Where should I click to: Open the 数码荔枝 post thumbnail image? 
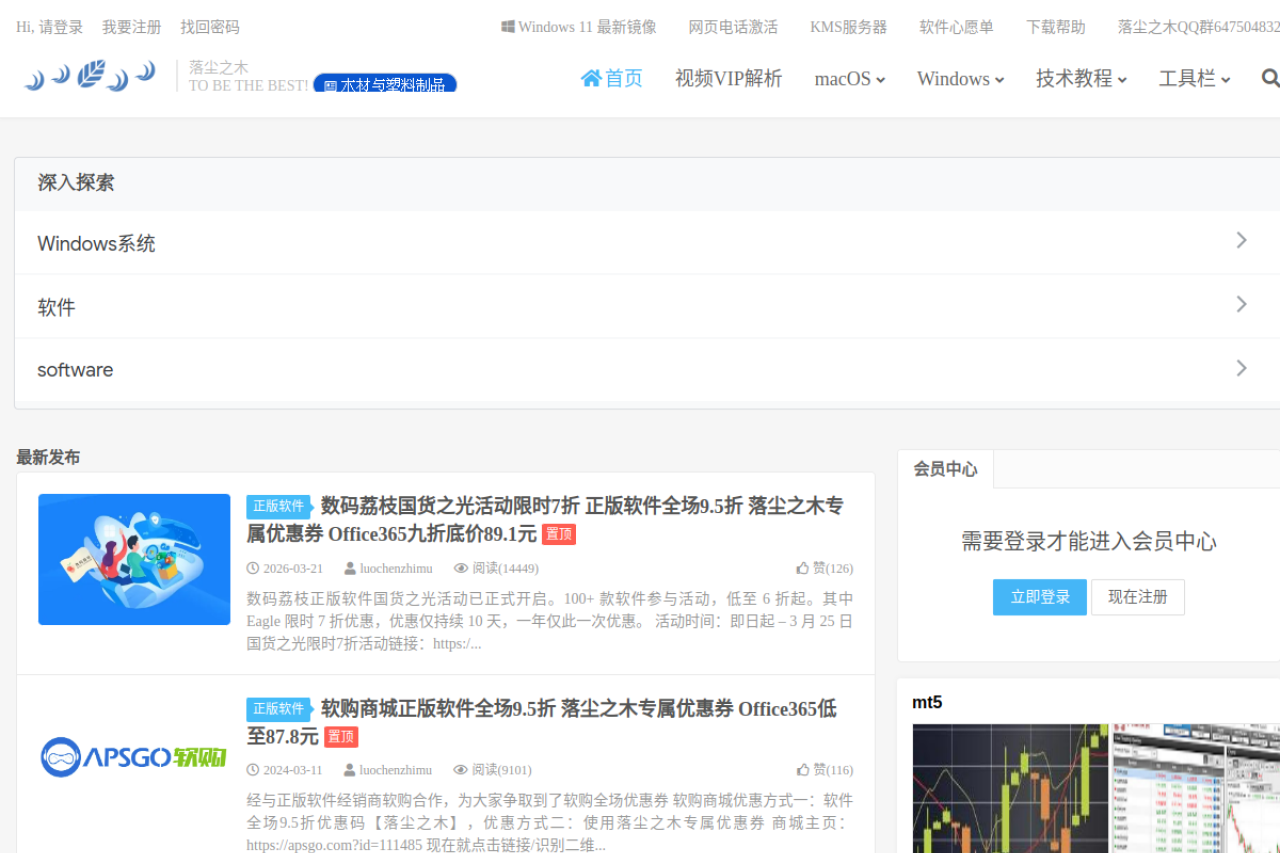[134, 559]
